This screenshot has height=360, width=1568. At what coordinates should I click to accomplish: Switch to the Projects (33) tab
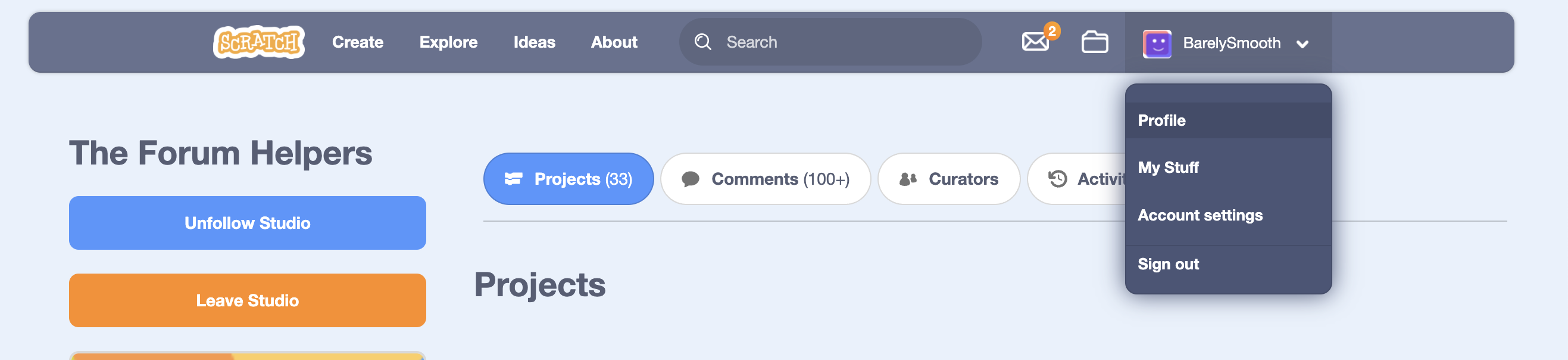569,179
